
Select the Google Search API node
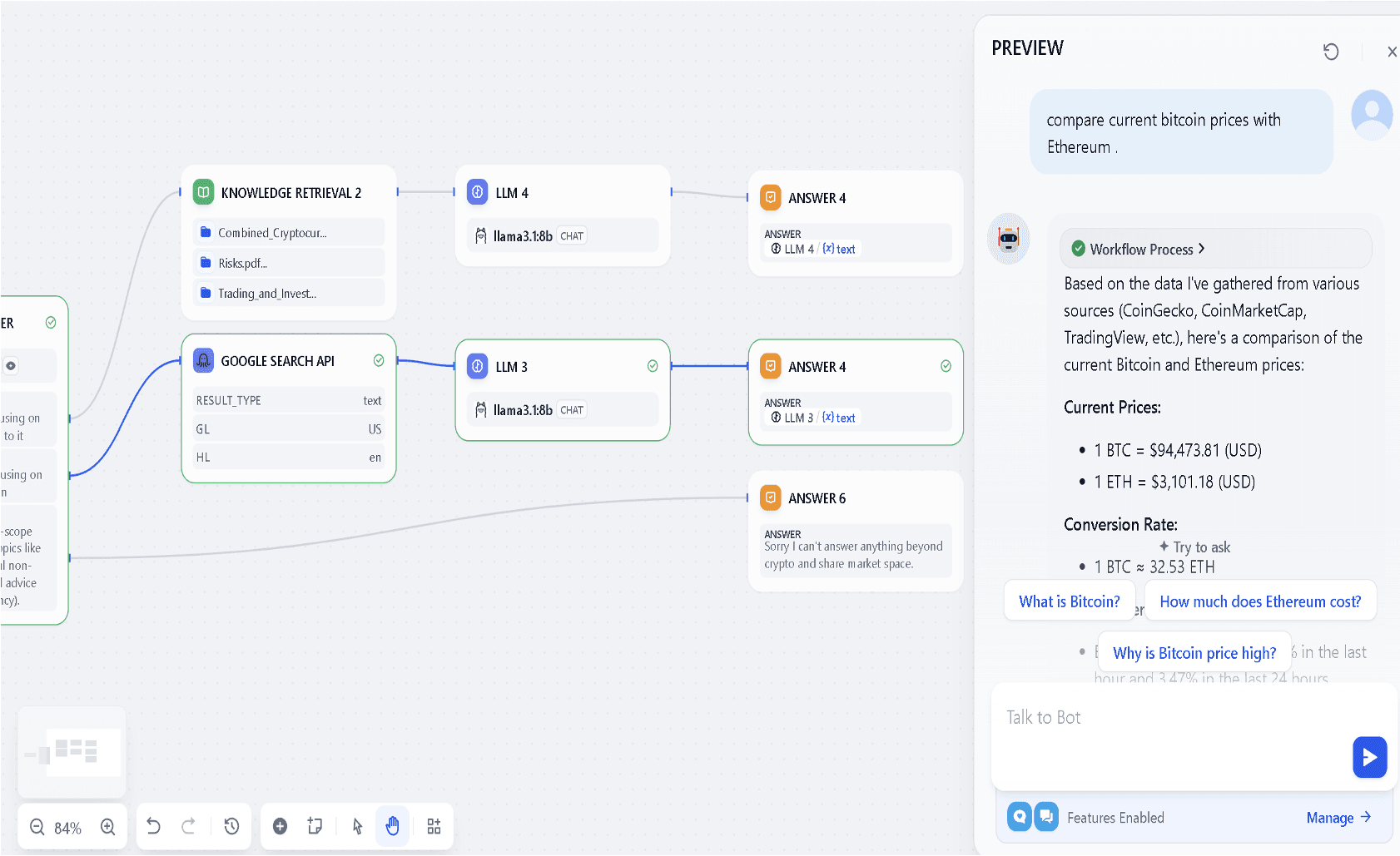click(x=278, y=361)
